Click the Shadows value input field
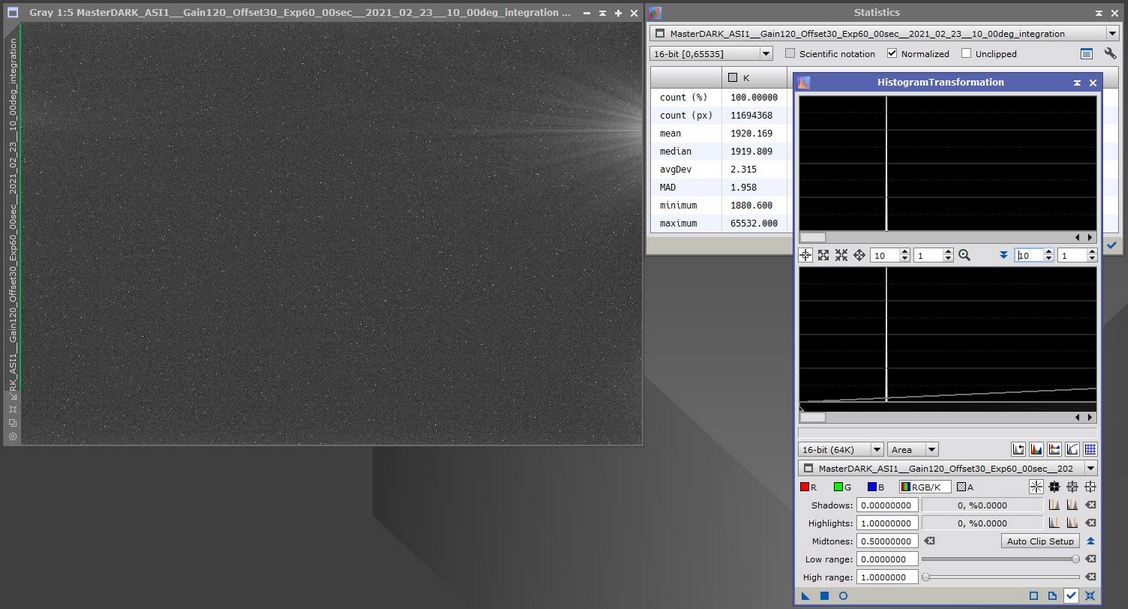 pyautogui.click(x=887, y=505)
